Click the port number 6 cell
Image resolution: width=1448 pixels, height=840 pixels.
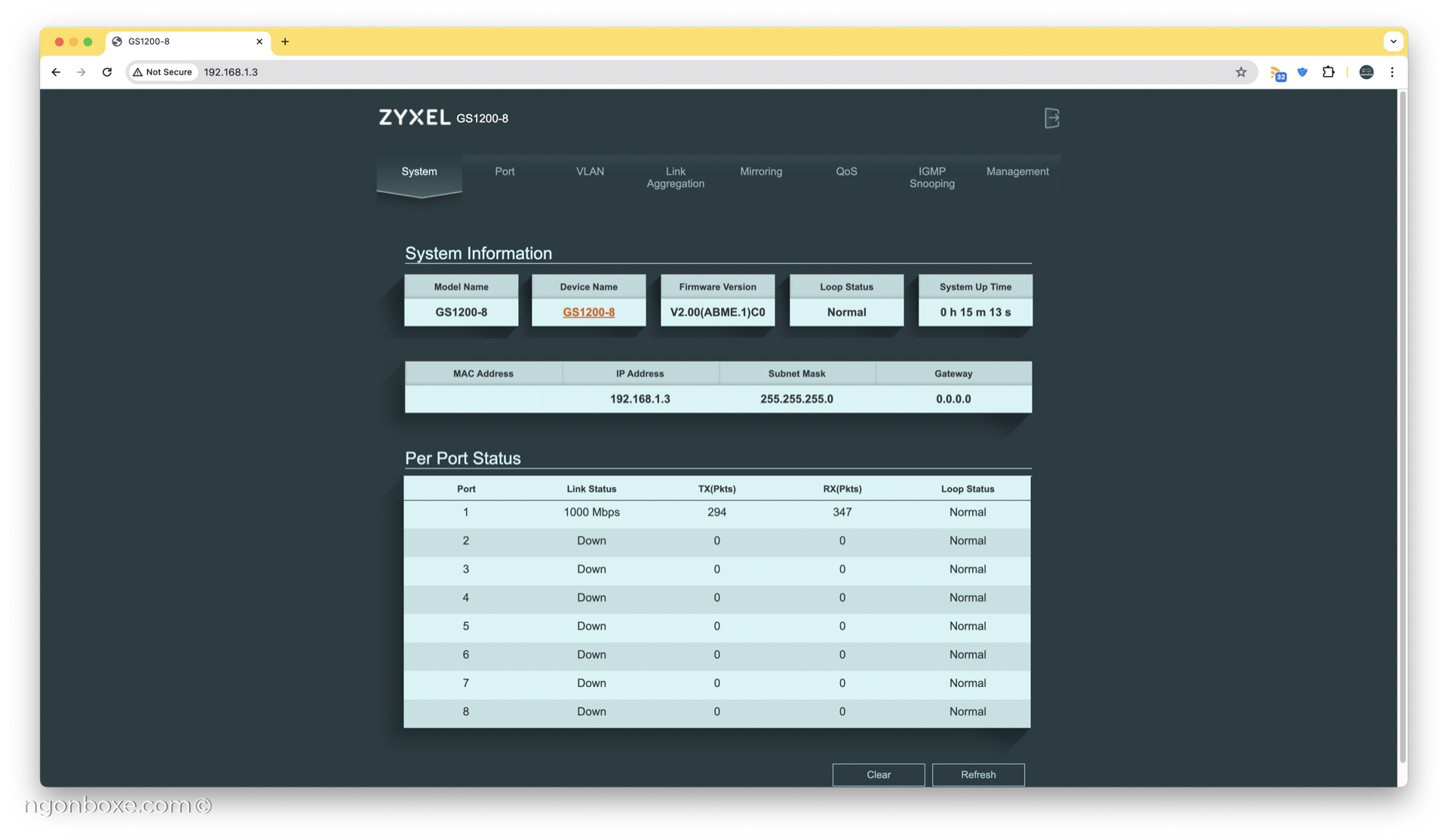click(x=465, y=655)
